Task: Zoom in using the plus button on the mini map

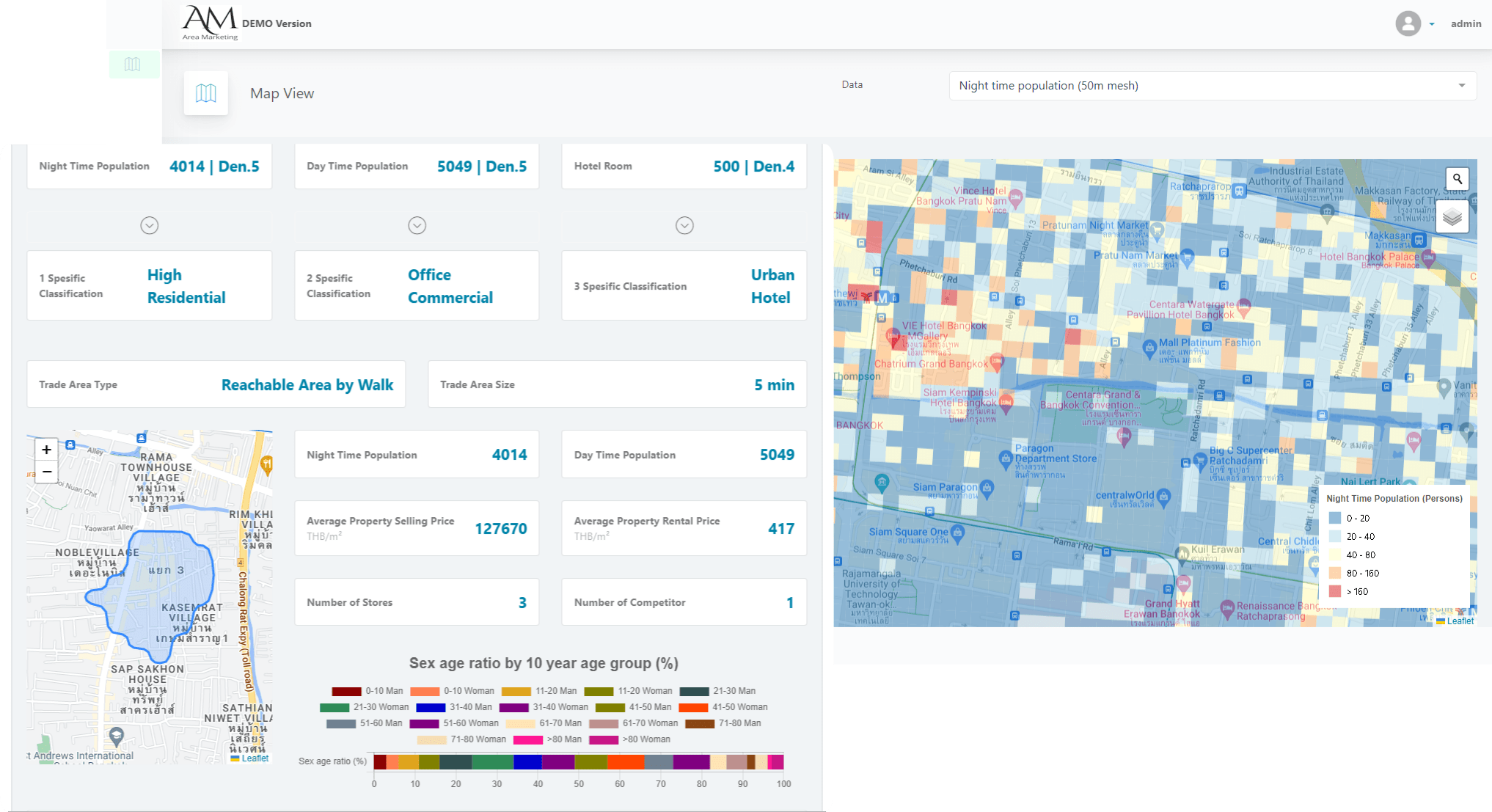Action: pyautogui.click(x=46, y=449)
